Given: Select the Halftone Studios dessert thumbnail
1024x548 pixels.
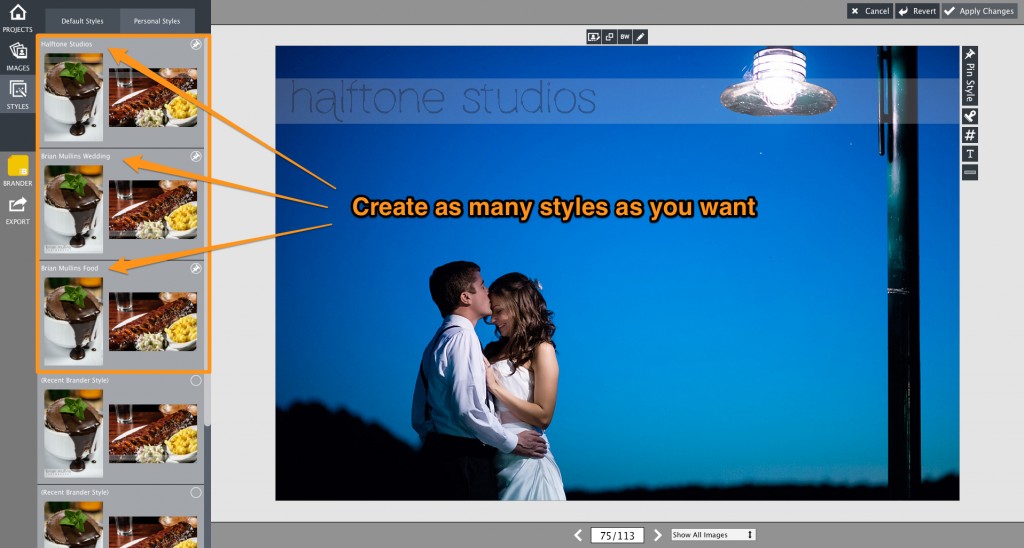Looking at the screenshot, I should (73, 97).
